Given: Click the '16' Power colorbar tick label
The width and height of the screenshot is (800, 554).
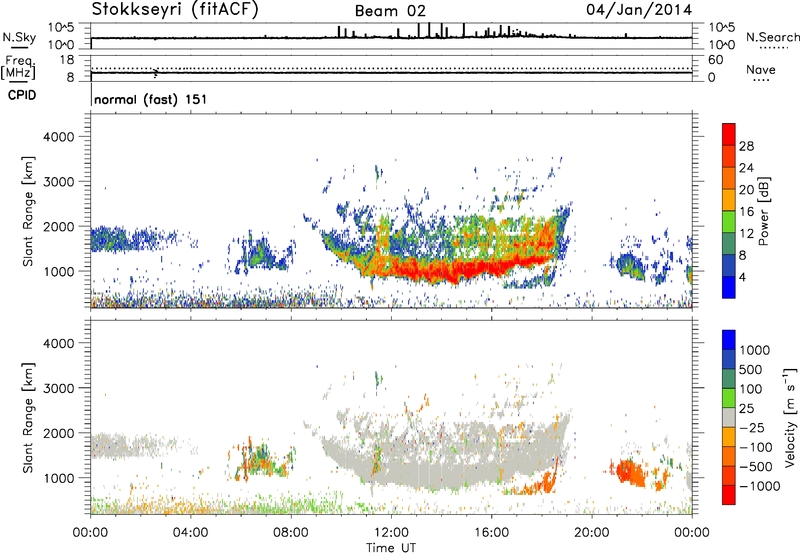Looking at the screenshot, I should click(x=746, y=212).
